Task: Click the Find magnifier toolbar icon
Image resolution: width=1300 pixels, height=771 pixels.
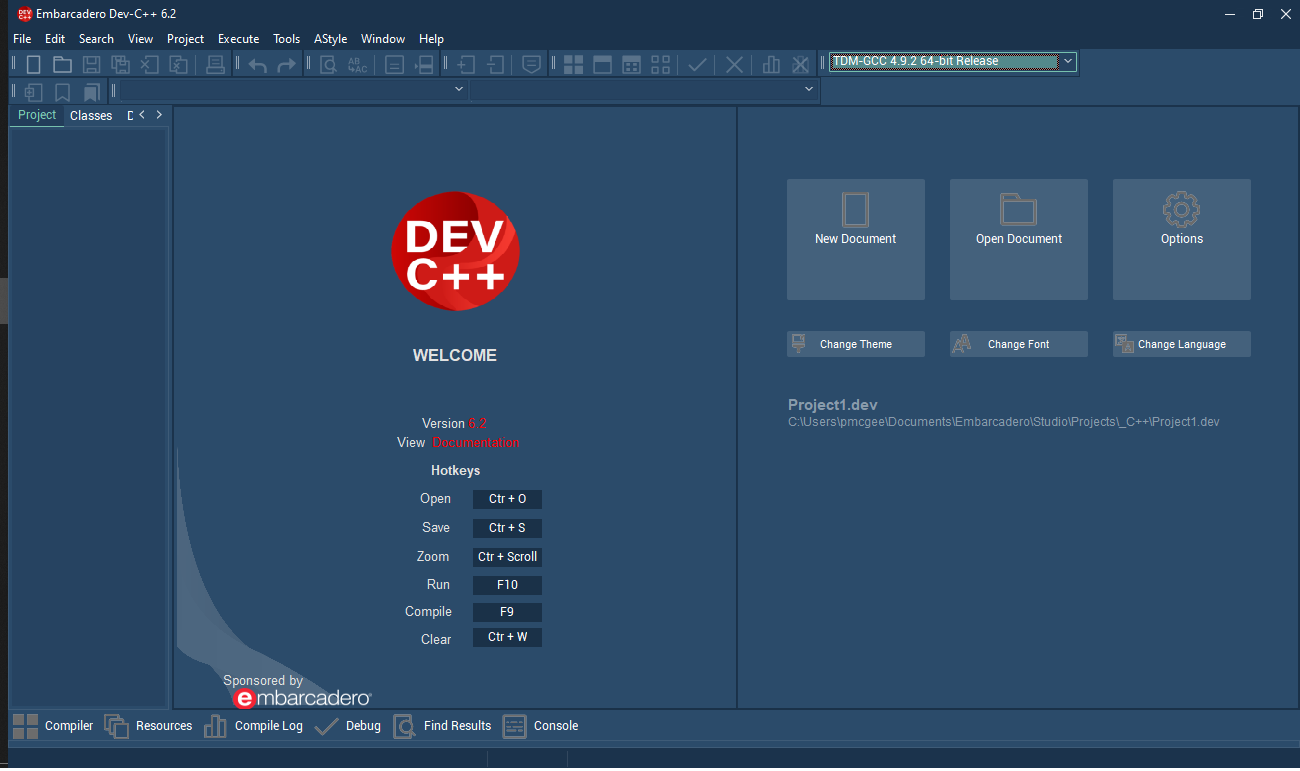Action: [x=328, y=65]
